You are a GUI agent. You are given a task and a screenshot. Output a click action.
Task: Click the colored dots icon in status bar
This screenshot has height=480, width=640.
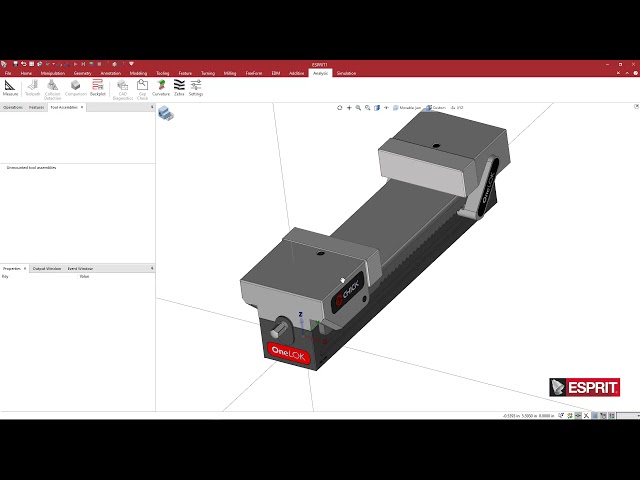click(570, 416)
